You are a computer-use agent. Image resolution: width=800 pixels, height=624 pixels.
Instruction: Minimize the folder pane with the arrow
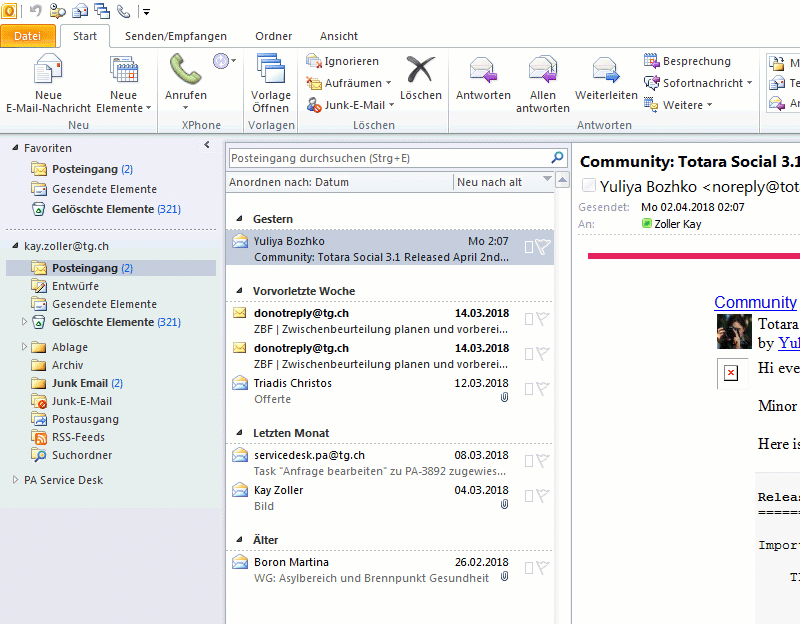pos(207,145)
